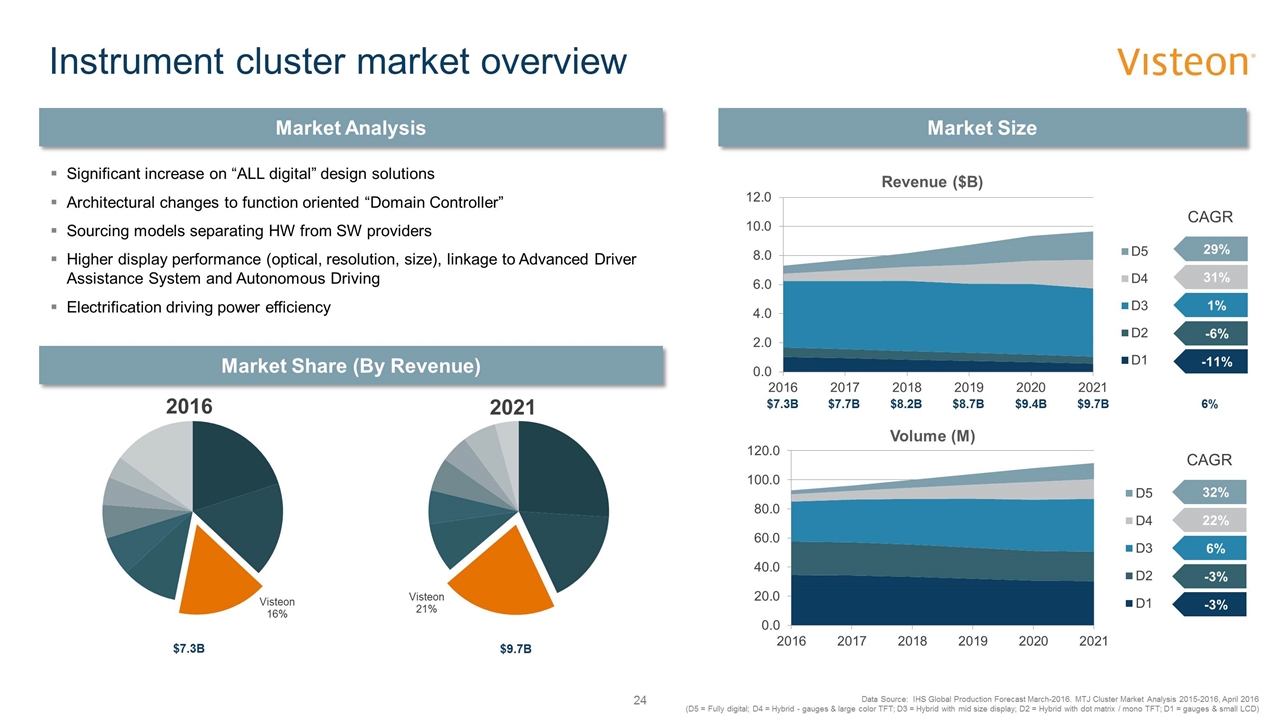This screenshot has width=1280, height=720.
Task: Click the D2 legend swatch in the Revenue chart
Action: tap(1127, 332)
